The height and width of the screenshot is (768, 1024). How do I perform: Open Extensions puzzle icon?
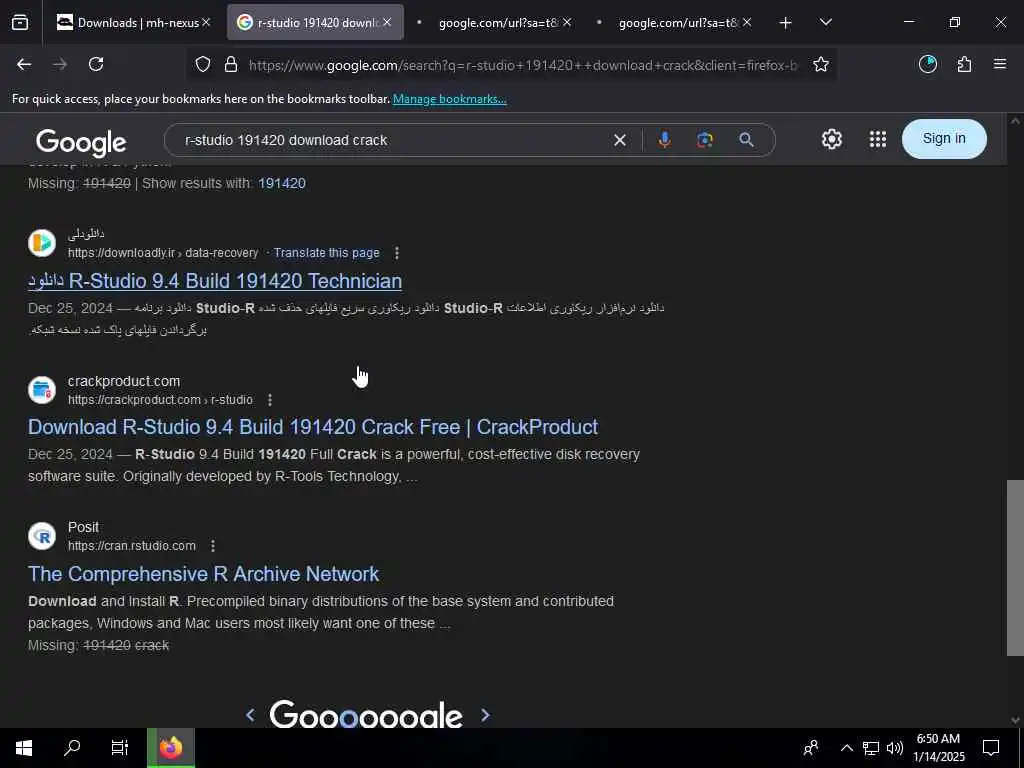click(x=964, y=64)
